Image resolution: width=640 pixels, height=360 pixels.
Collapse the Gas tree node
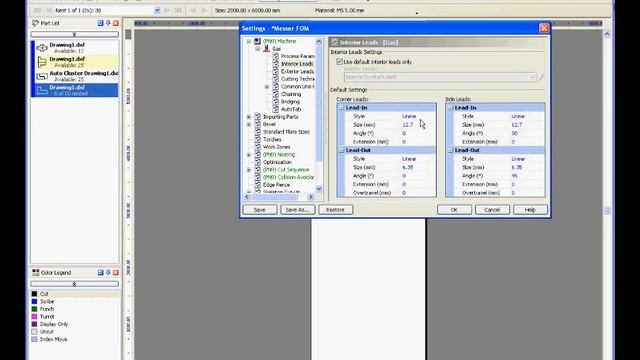258,49
